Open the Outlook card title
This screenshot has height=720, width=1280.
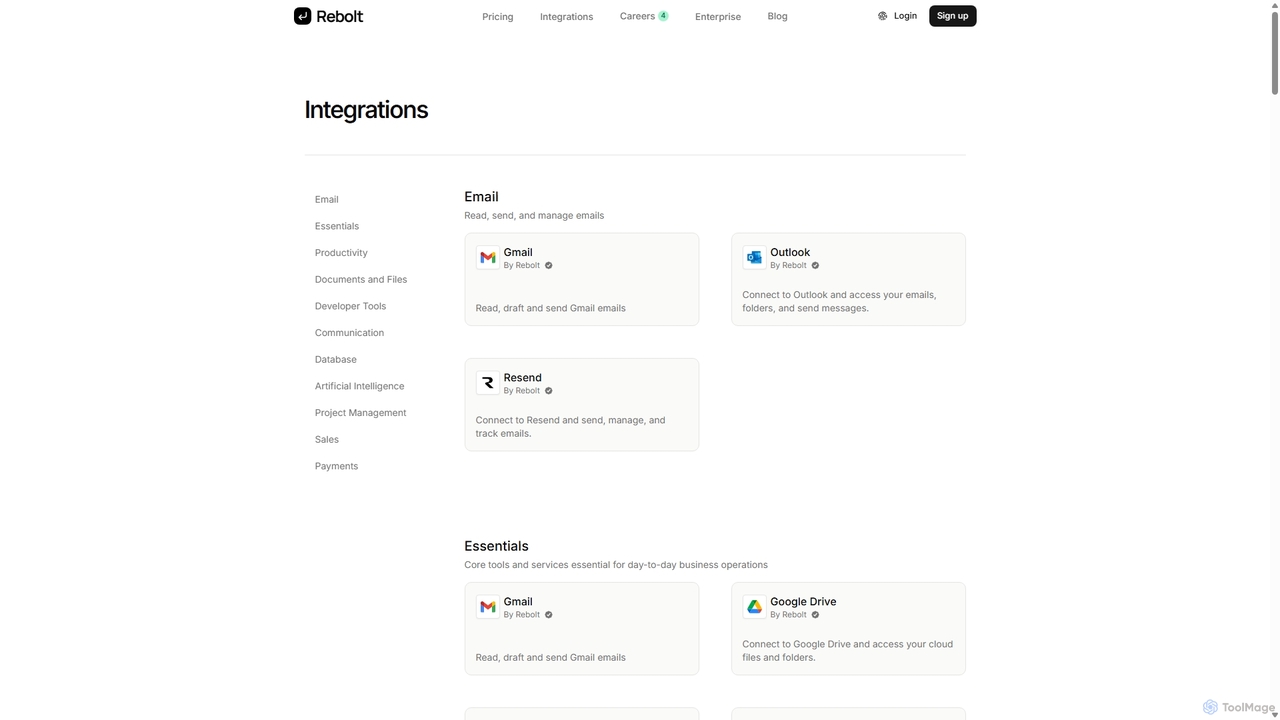click(x=790, y=252)
